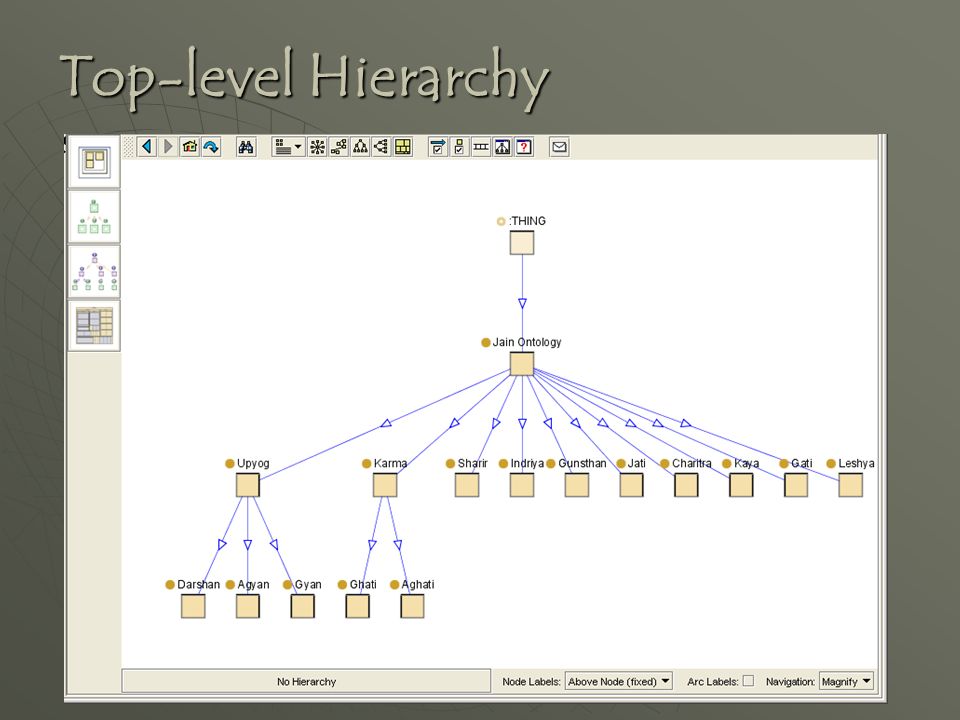The image size is (960, 720).
Task: Click the blue back arrow toolbar icon
Action: tap(146, 147)
